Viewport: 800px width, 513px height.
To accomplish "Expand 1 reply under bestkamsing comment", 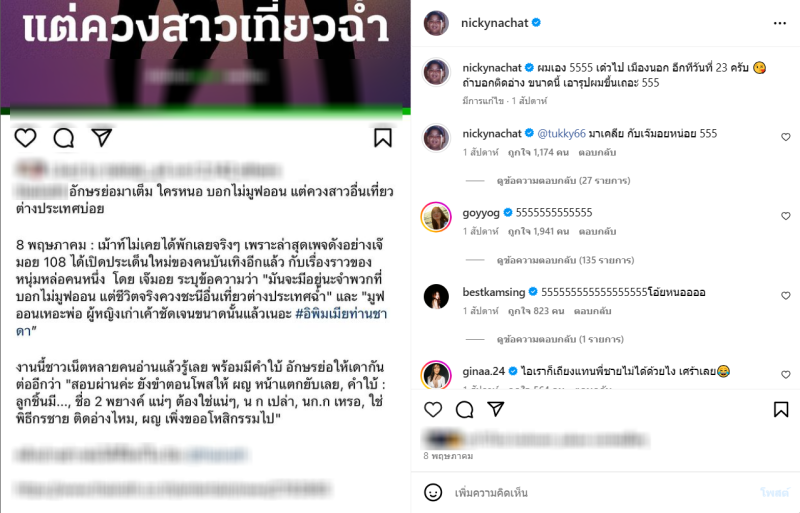I will click(560, 339).
